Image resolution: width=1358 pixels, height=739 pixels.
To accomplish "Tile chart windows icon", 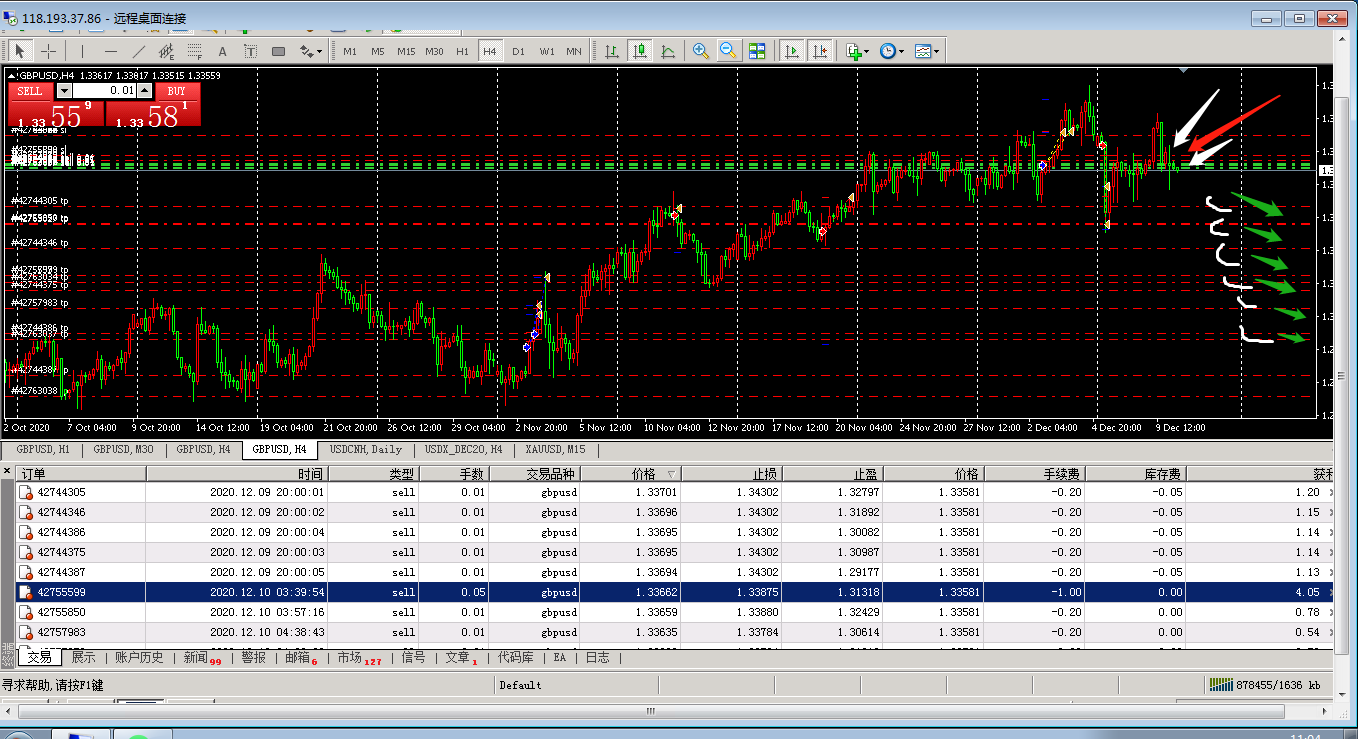I will tap(757, 51).
